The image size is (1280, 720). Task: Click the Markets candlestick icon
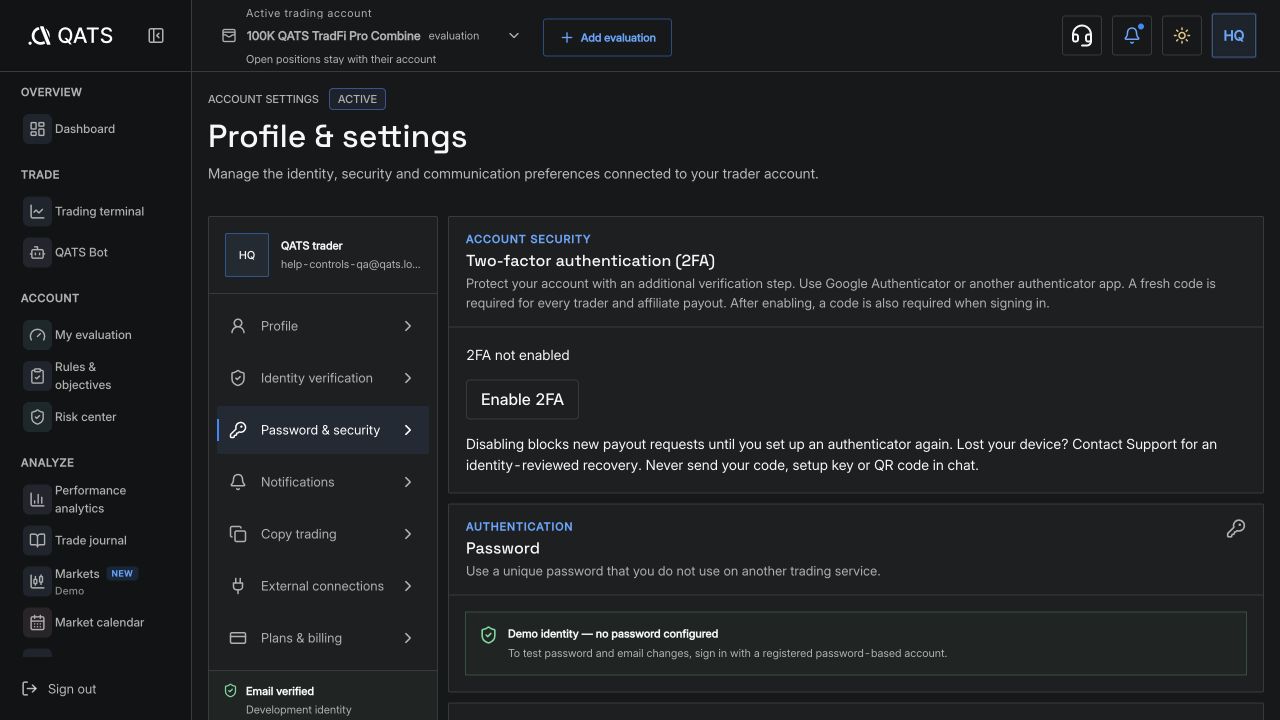[x=37, y=581]
